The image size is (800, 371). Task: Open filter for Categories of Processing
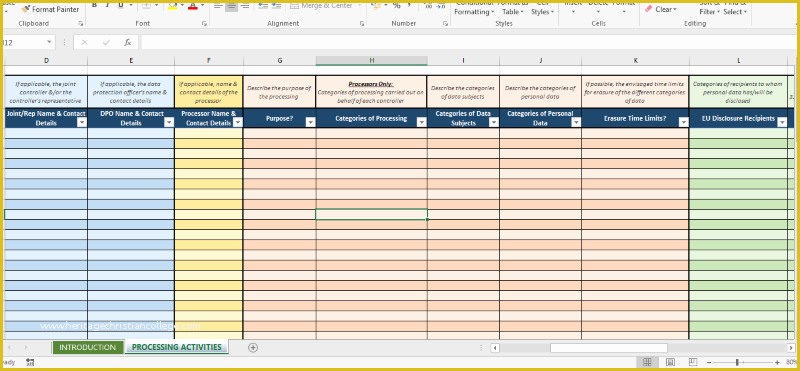click(421, 122)
